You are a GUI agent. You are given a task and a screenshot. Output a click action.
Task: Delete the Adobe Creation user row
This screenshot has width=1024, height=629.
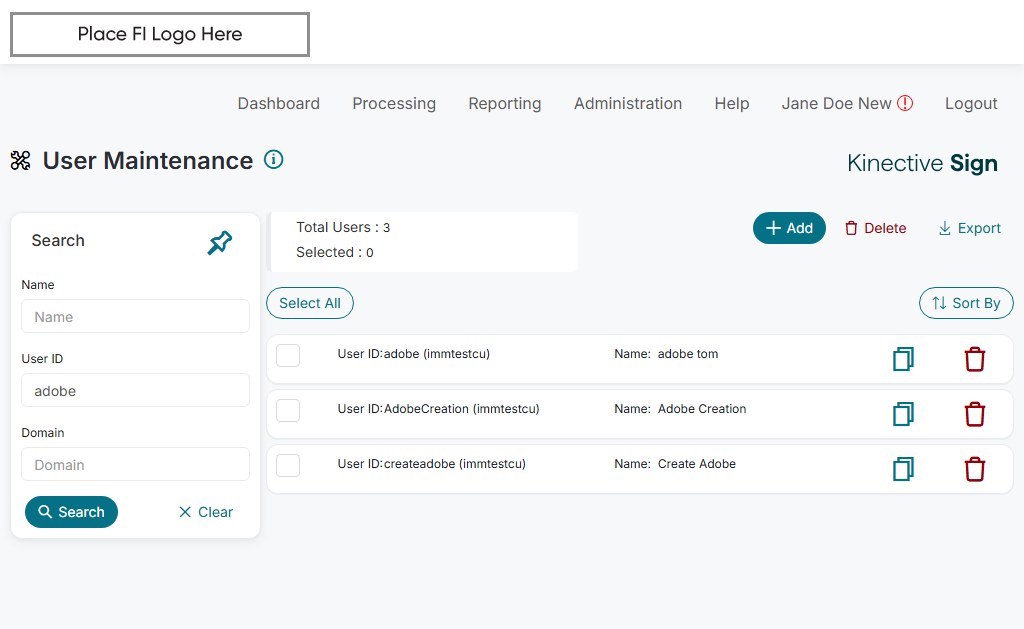tap(975, 414)
